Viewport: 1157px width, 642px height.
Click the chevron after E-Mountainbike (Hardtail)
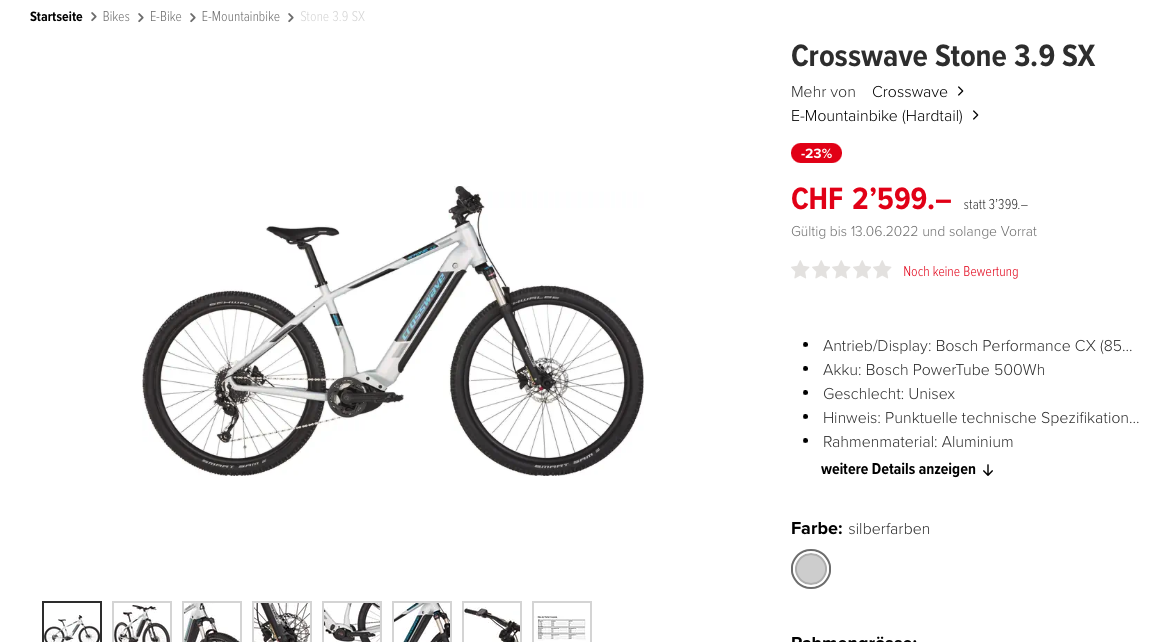(975, 115)
